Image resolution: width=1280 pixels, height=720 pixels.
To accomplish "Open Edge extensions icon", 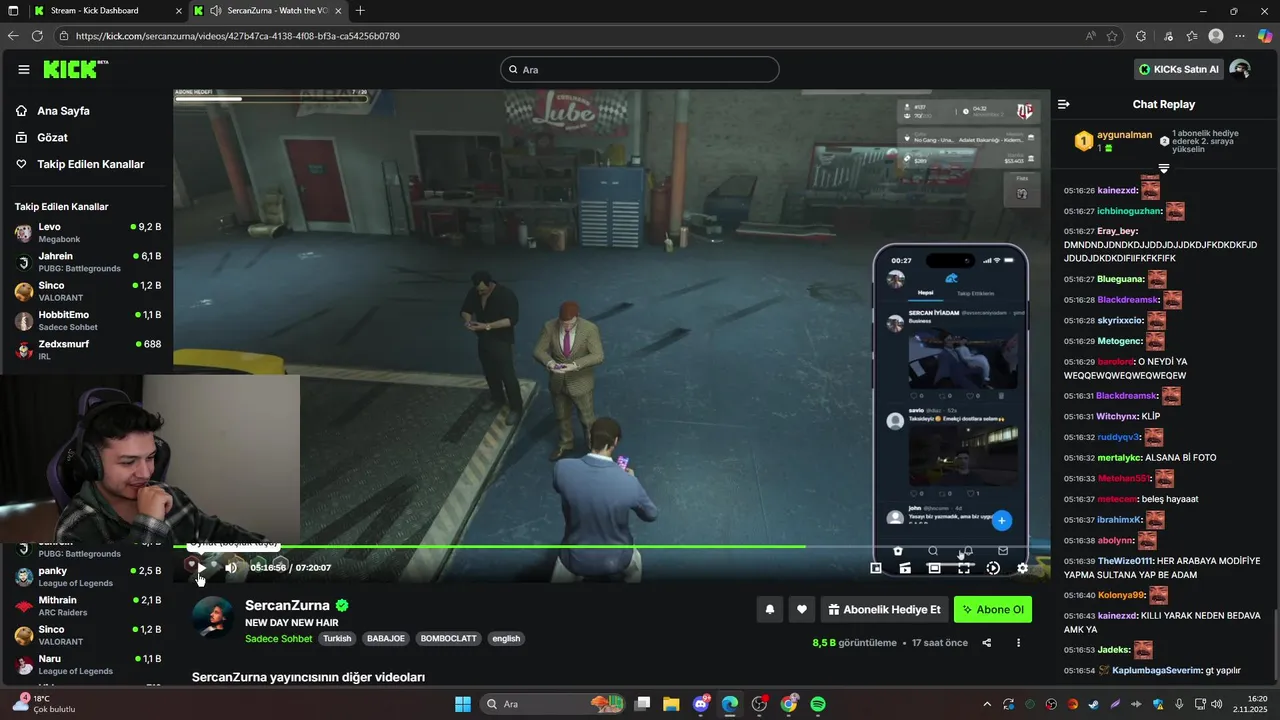I will [1141, 36].
